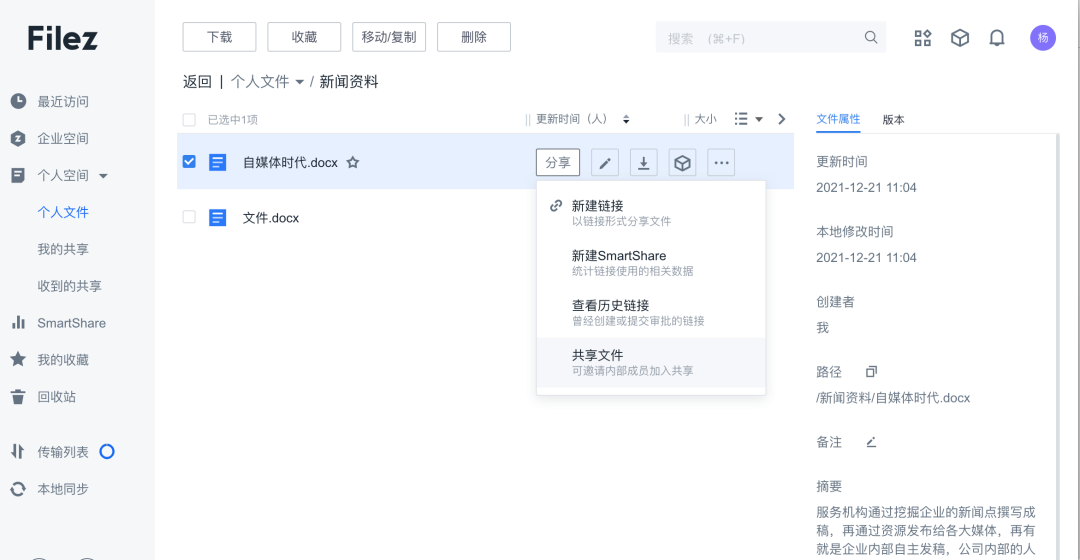Click the cube icon in 自媒体时代.docx row

click(x=682, y=163)
